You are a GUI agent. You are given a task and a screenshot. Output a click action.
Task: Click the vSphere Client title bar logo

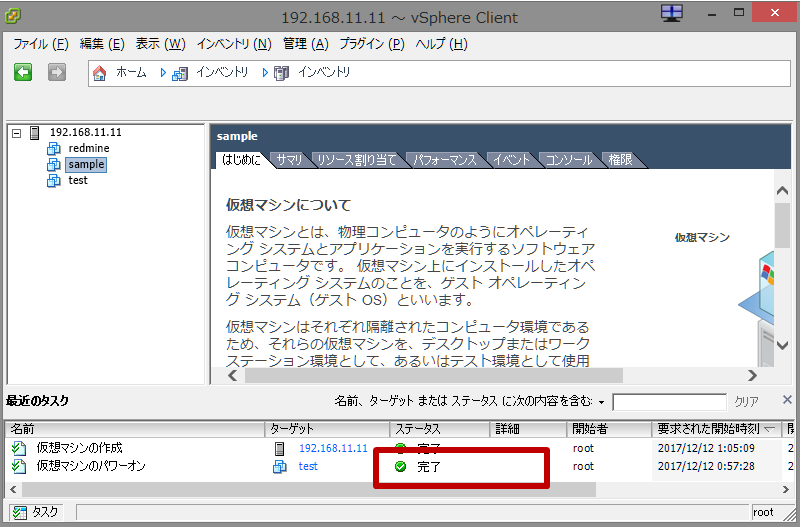pyautogui.click(x=13, y=16)
